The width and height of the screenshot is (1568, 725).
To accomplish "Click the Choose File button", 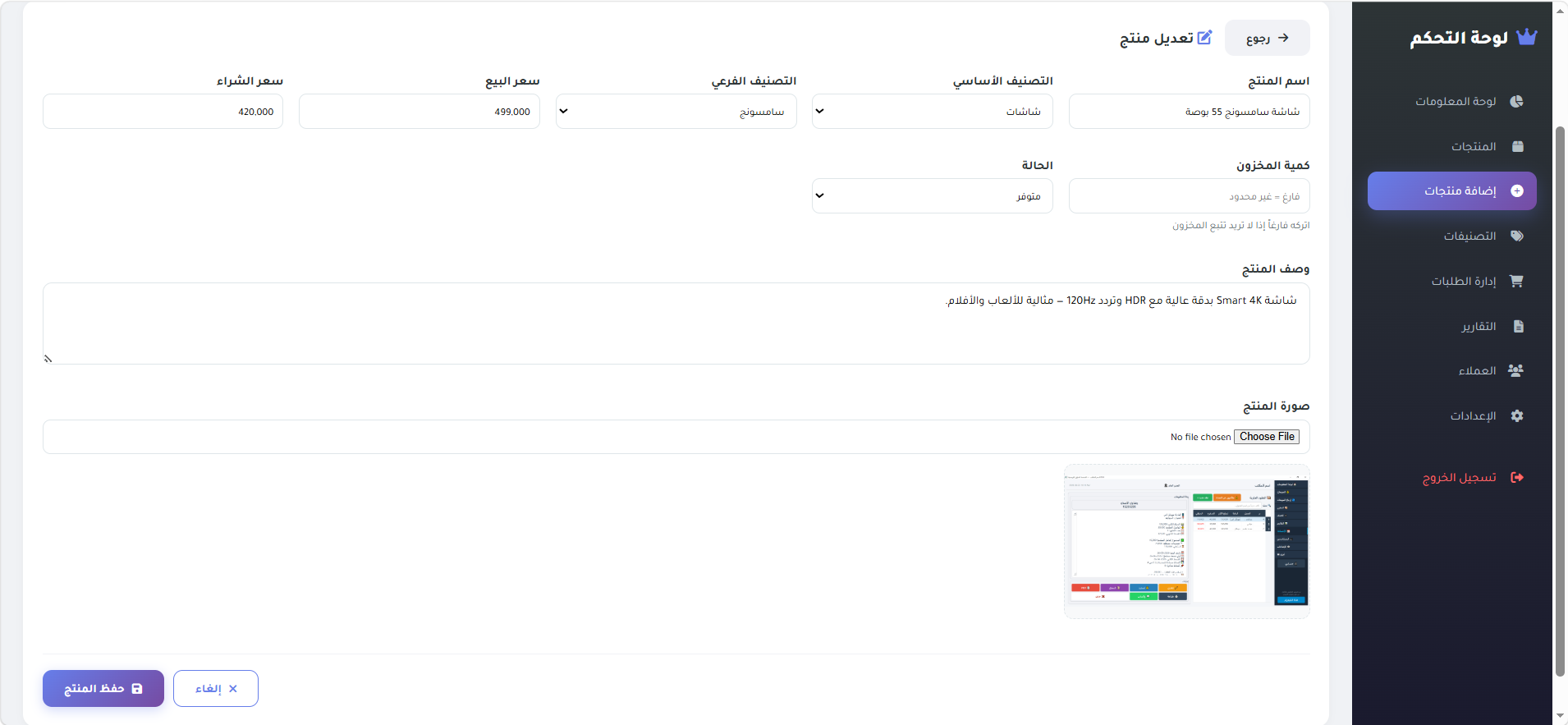I will click(1267, 437).
